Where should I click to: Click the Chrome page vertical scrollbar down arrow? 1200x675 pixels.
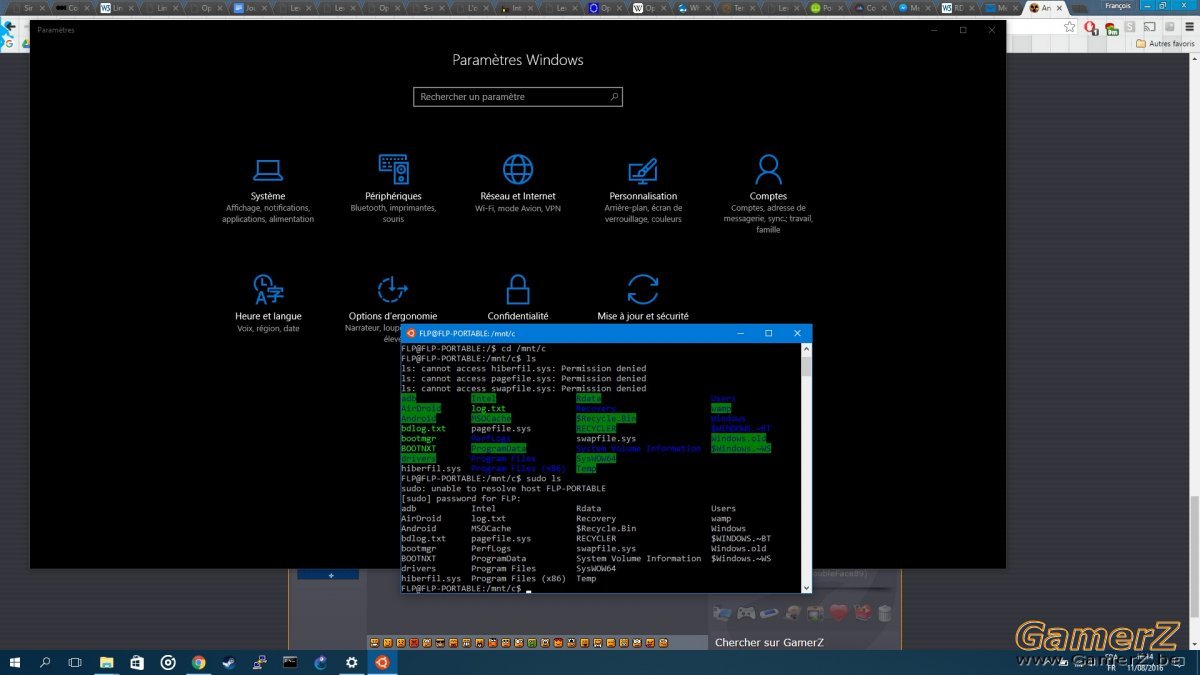pos(1195,644)
